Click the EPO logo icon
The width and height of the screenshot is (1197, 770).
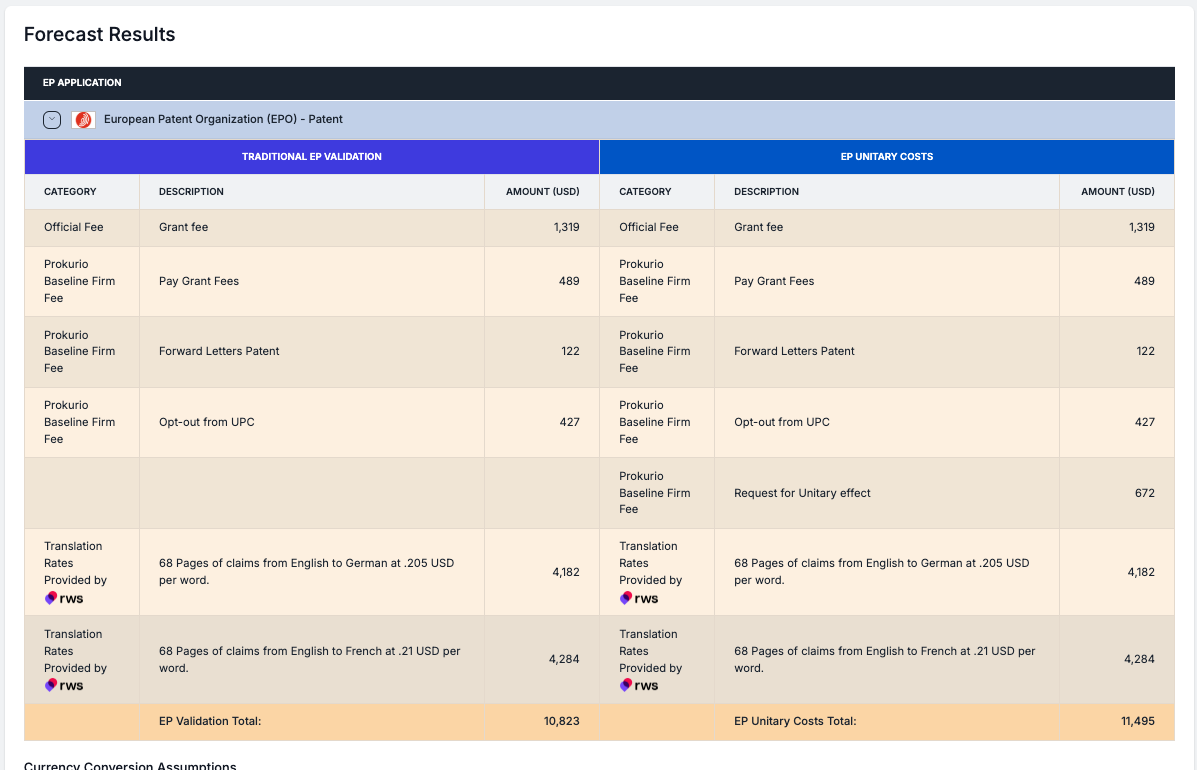tap(84, 120)
